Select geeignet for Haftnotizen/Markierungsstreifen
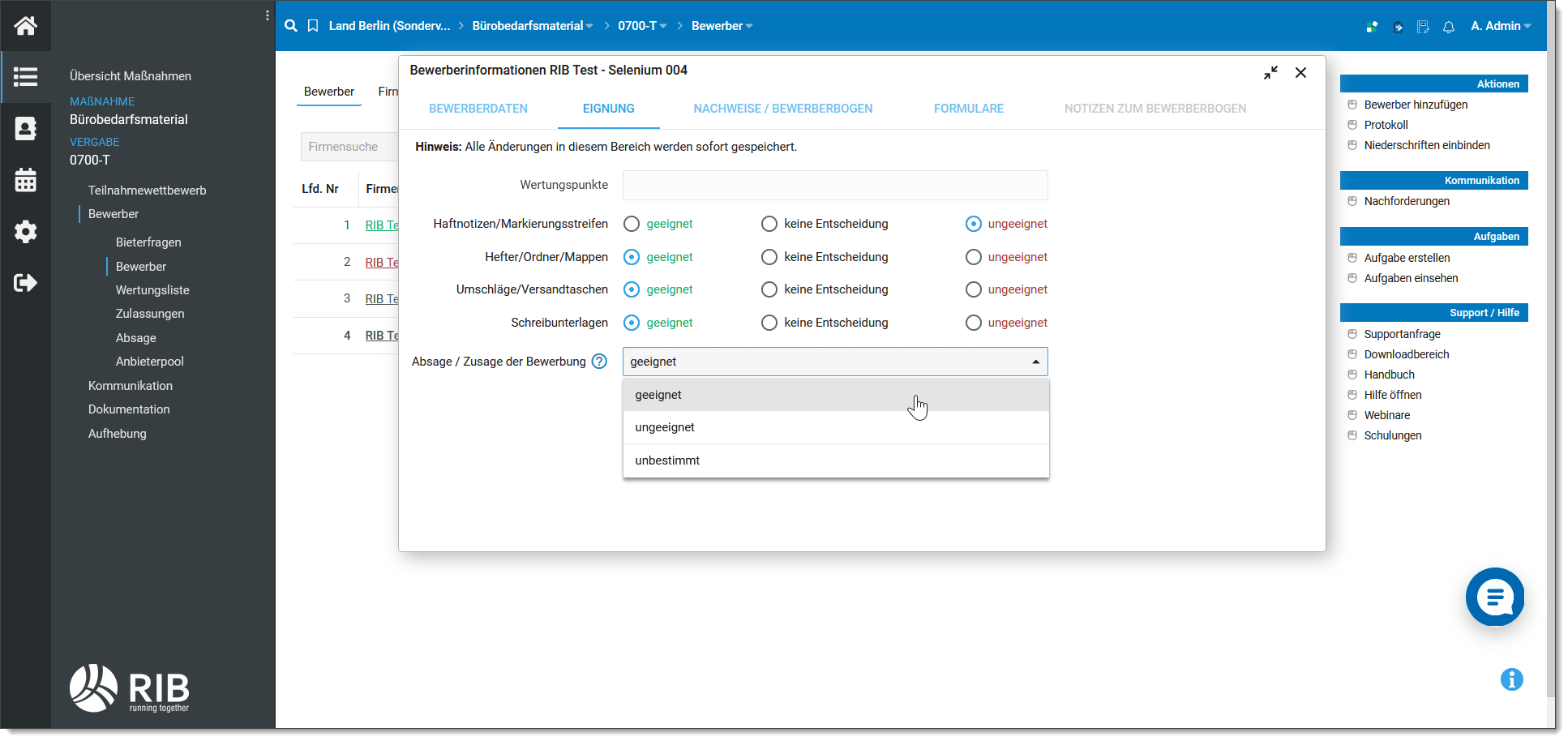Screen dimensions: 1568x741 632,224
